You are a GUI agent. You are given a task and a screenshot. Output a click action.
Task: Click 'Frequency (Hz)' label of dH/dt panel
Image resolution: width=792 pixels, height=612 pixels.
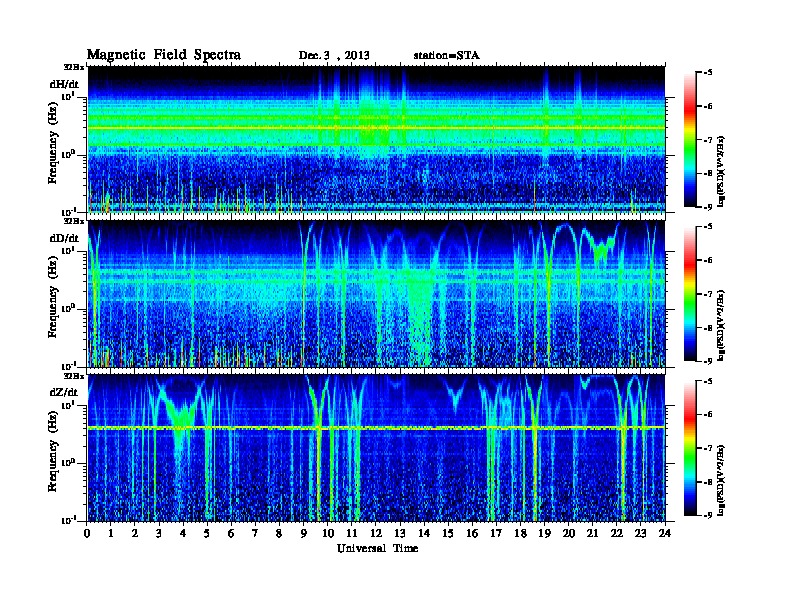tap(53, 145)
